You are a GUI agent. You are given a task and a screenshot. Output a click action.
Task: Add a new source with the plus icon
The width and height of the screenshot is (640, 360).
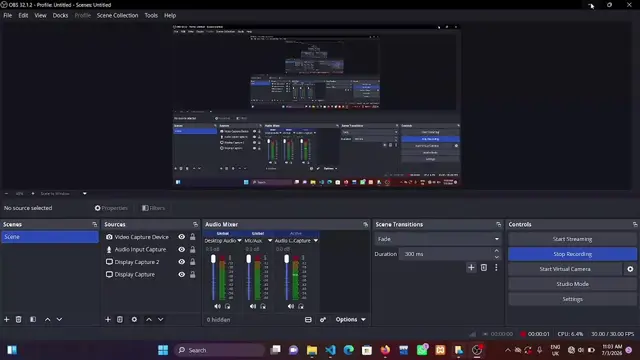coord(108,320)
